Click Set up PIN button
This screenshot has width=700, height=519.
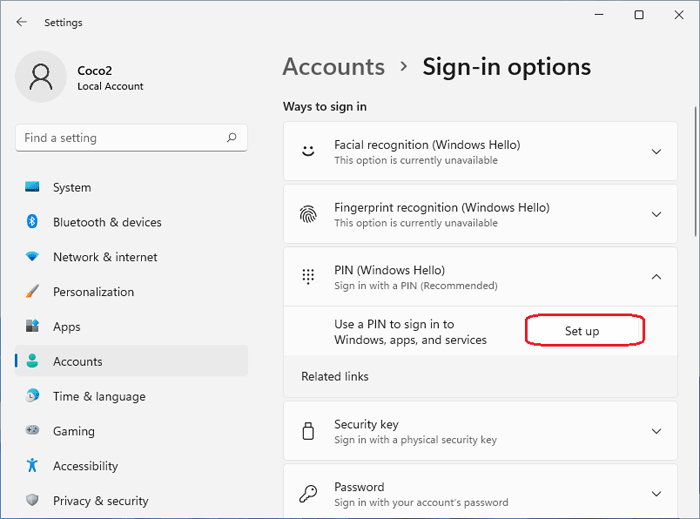[x=585, y=331]
